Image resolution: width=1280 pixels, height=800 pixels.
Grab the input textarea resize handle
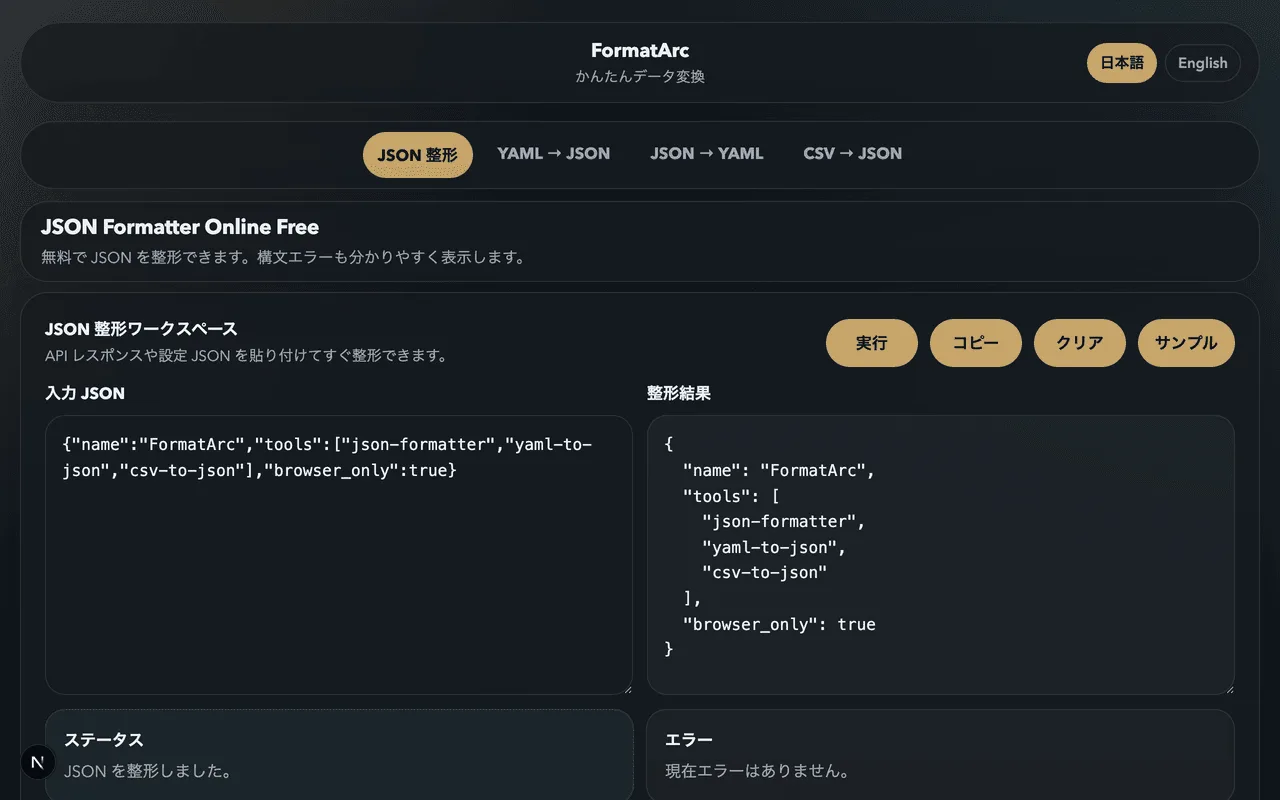point(628,687)
